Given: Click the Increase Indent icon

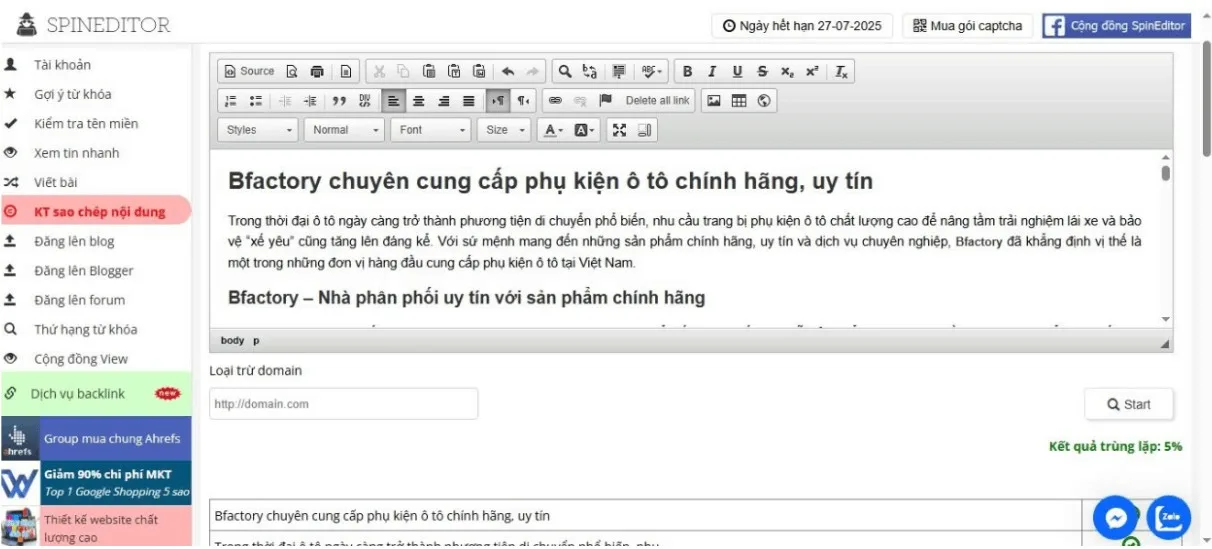Looking at the screenshot, I should click(310, 100).
